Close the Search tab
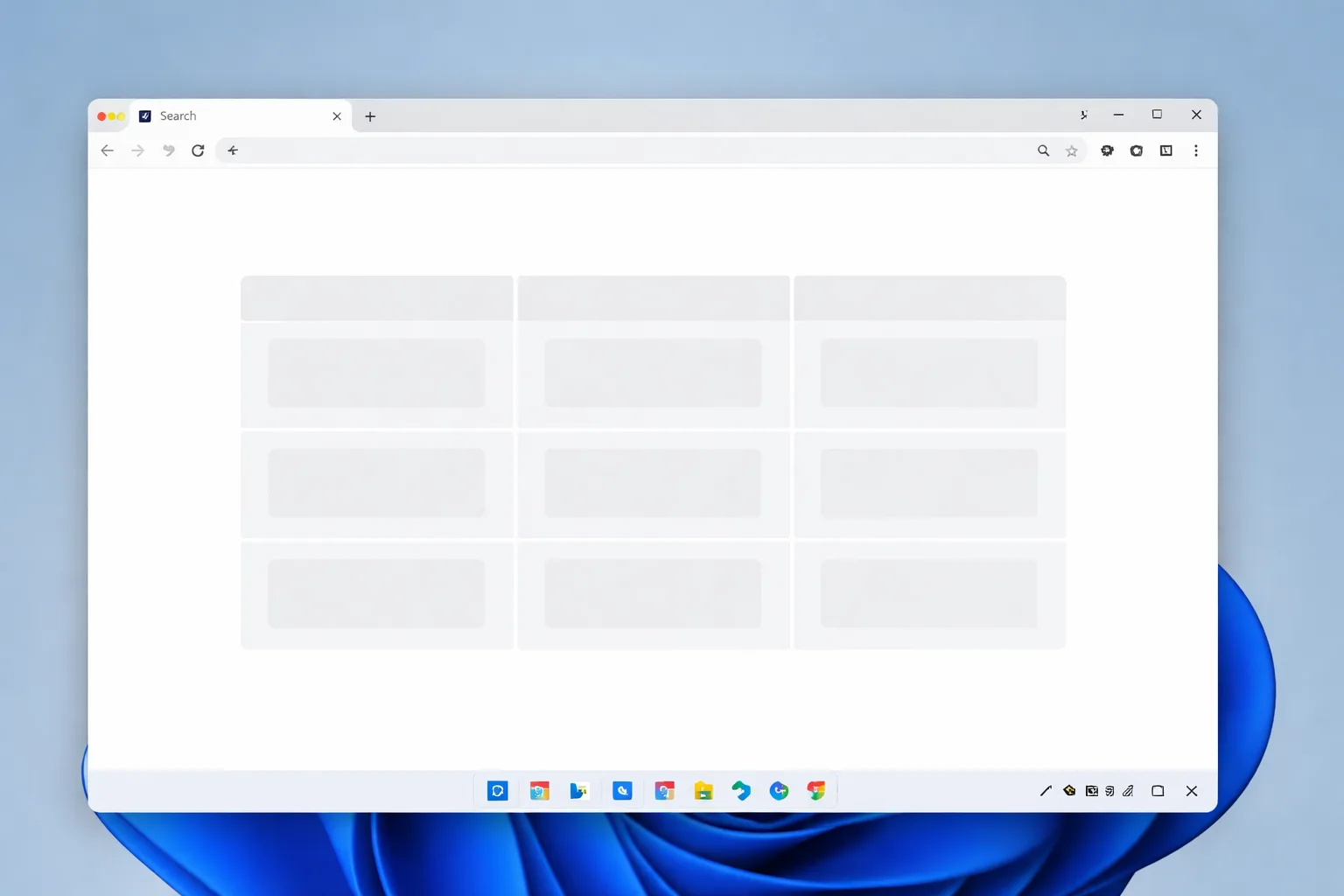This screenshot has width=1344, height=896. coord(337,116)
